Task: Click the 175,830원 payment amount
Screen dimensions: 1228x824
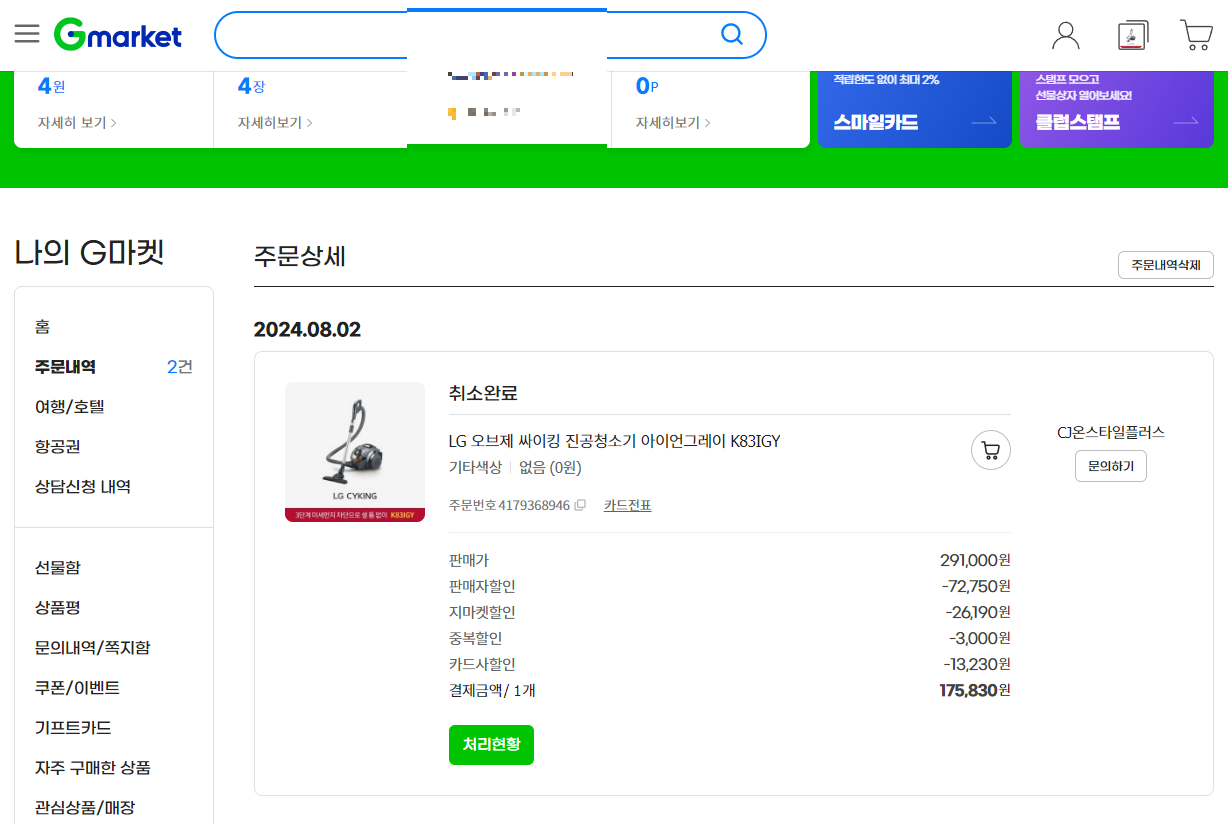Action: pyautogui.click(x=975, y=690)
